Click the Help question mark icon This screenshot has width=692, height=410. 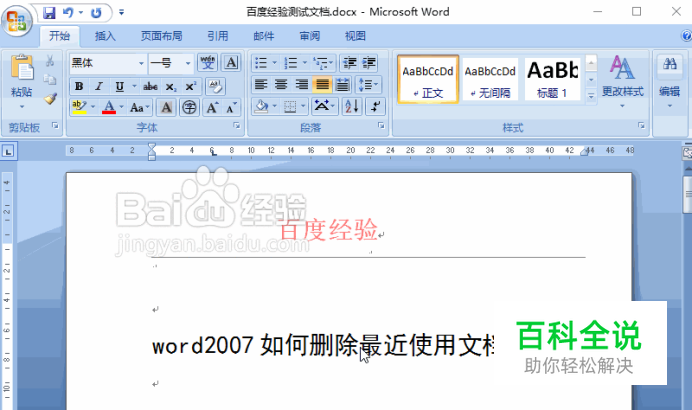click(687, 36)
